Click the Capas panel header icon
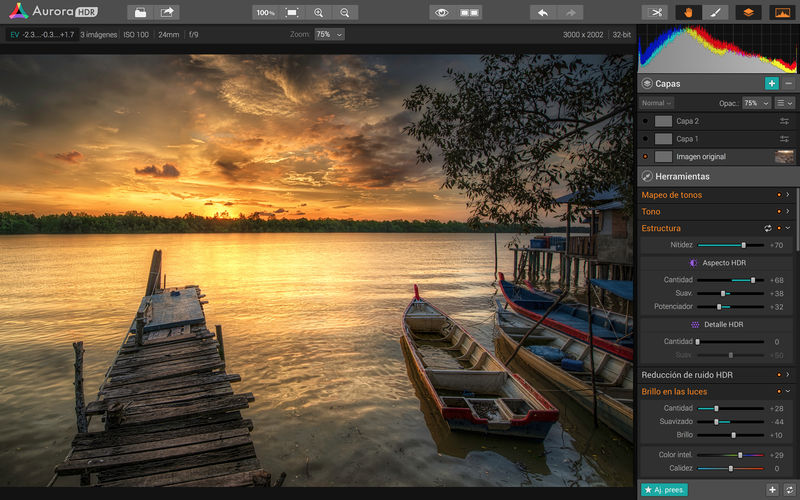 point(647,84)
